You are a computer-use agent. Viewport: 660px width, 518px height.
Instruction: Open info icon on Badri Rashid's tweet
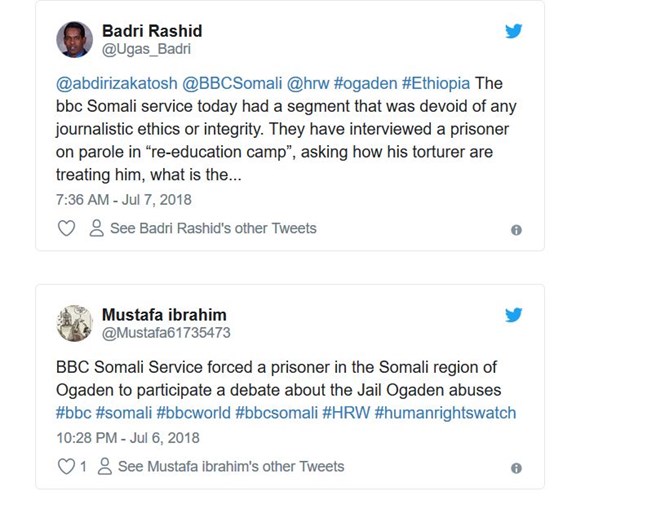tap(516, 230)
